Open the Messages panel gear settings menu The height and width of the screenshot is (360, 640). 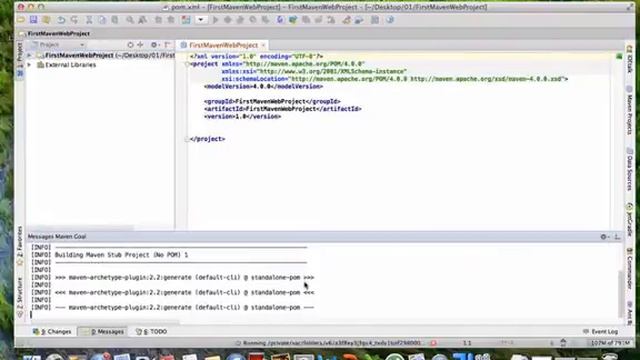(604, 237)
